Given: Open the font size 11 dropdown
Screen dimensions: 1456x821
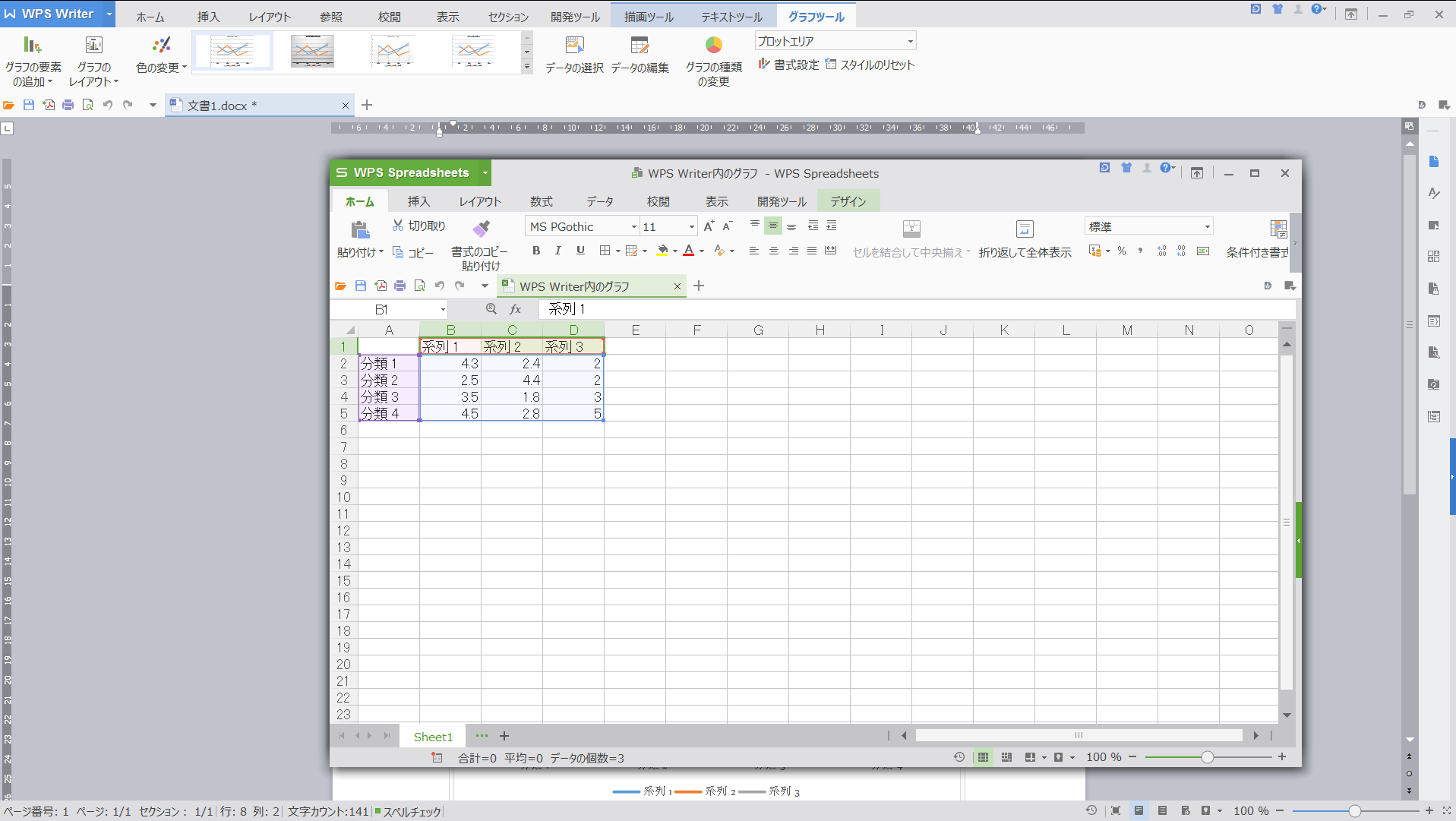Looking at the screenshot, I should pos(691,226).
